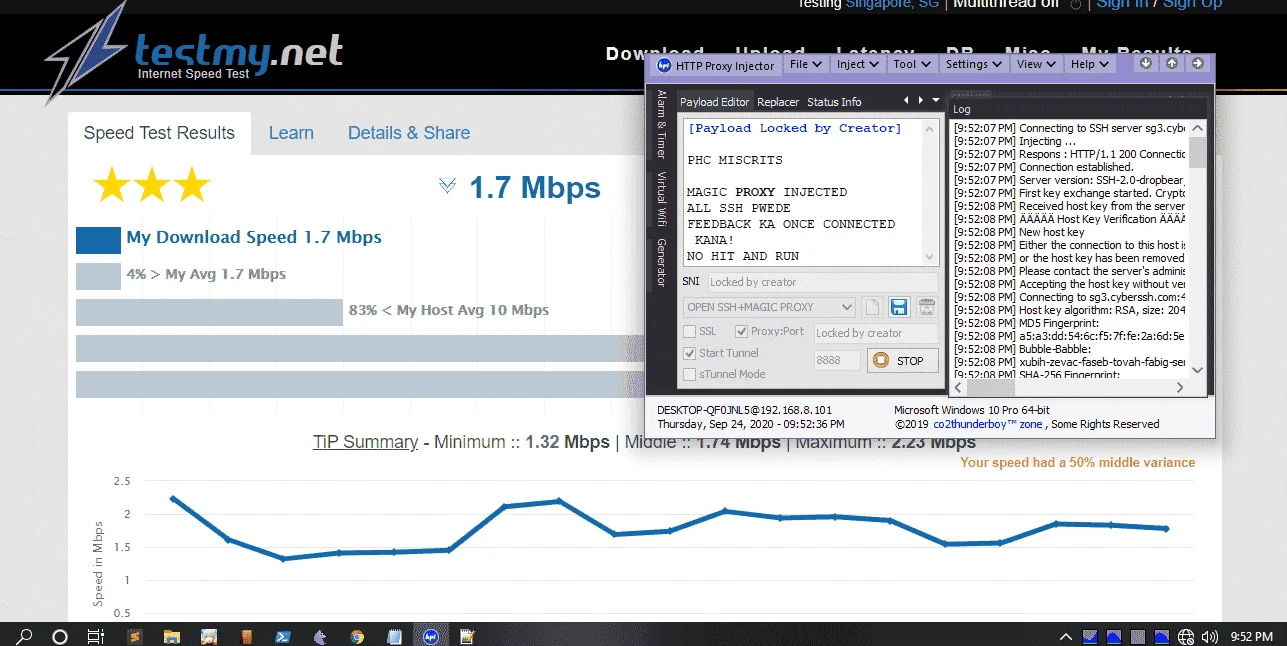
Task: Switch to the Payload Editor tab
Action: (x=714, y=102)
